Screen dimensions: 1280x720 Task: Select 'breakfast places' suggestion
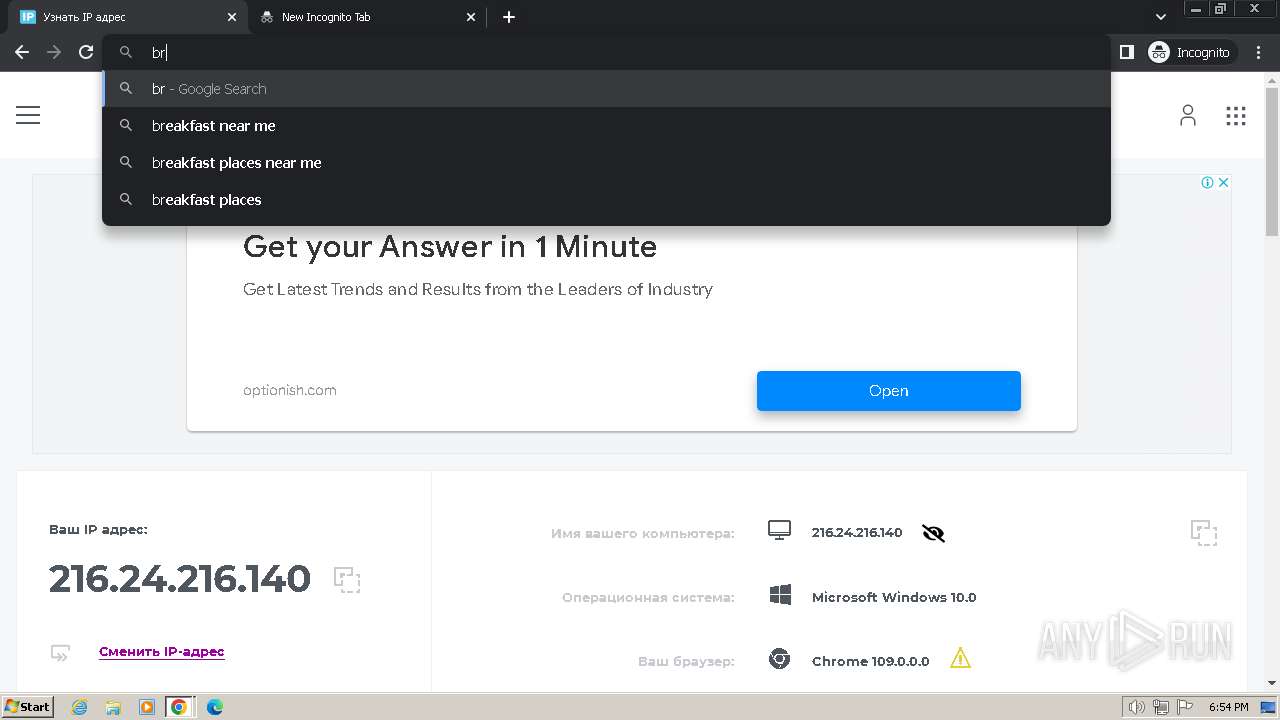606,200
